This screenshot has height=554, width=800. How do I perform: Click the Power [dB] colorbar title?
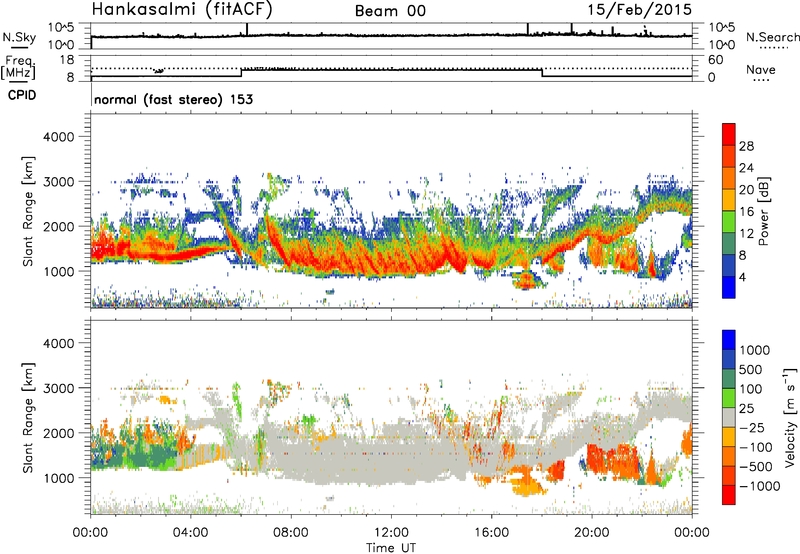(763, 211)
